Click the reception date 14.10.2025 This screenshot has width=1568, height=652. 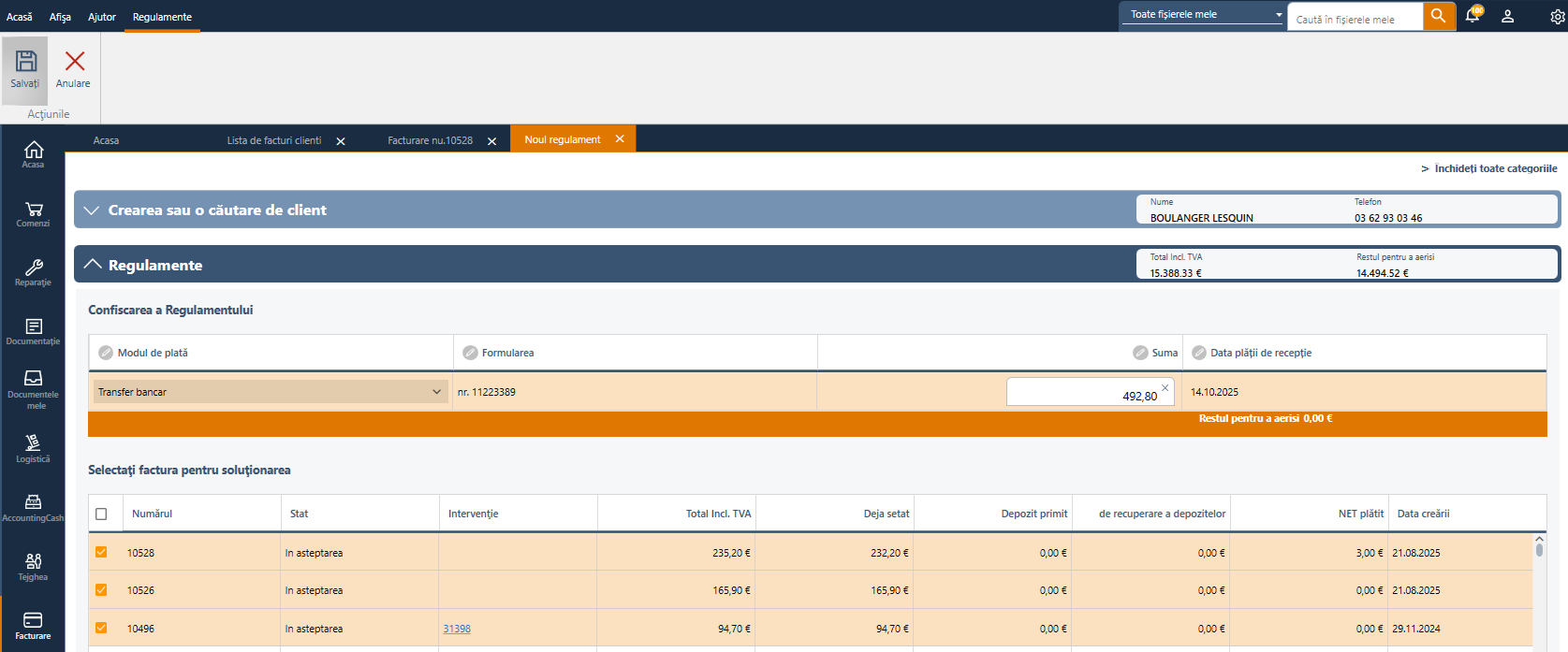pyautogui.click(x=1214, y=392)
